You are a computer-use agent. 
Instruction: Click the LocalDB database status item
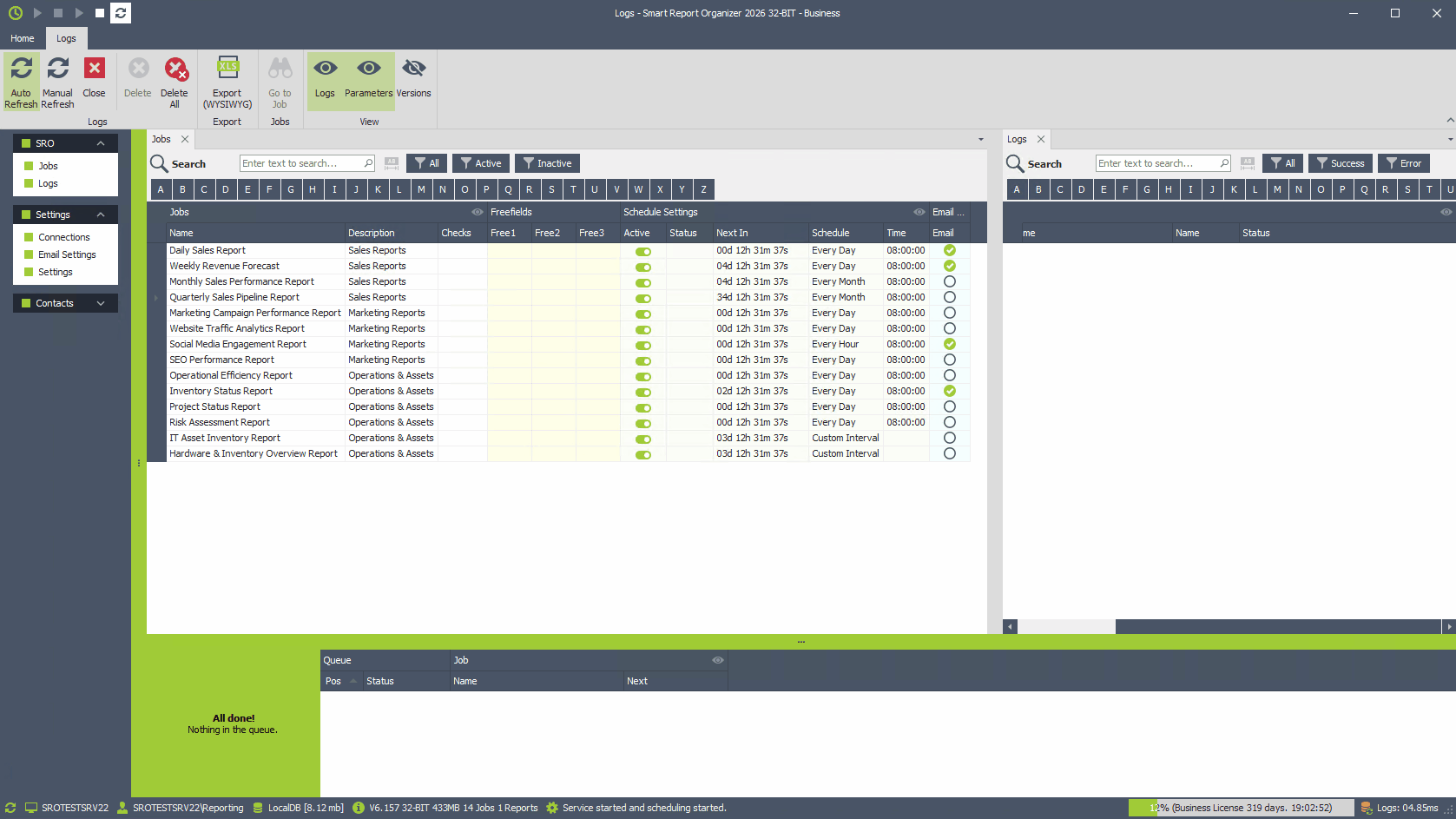[298, 808]
